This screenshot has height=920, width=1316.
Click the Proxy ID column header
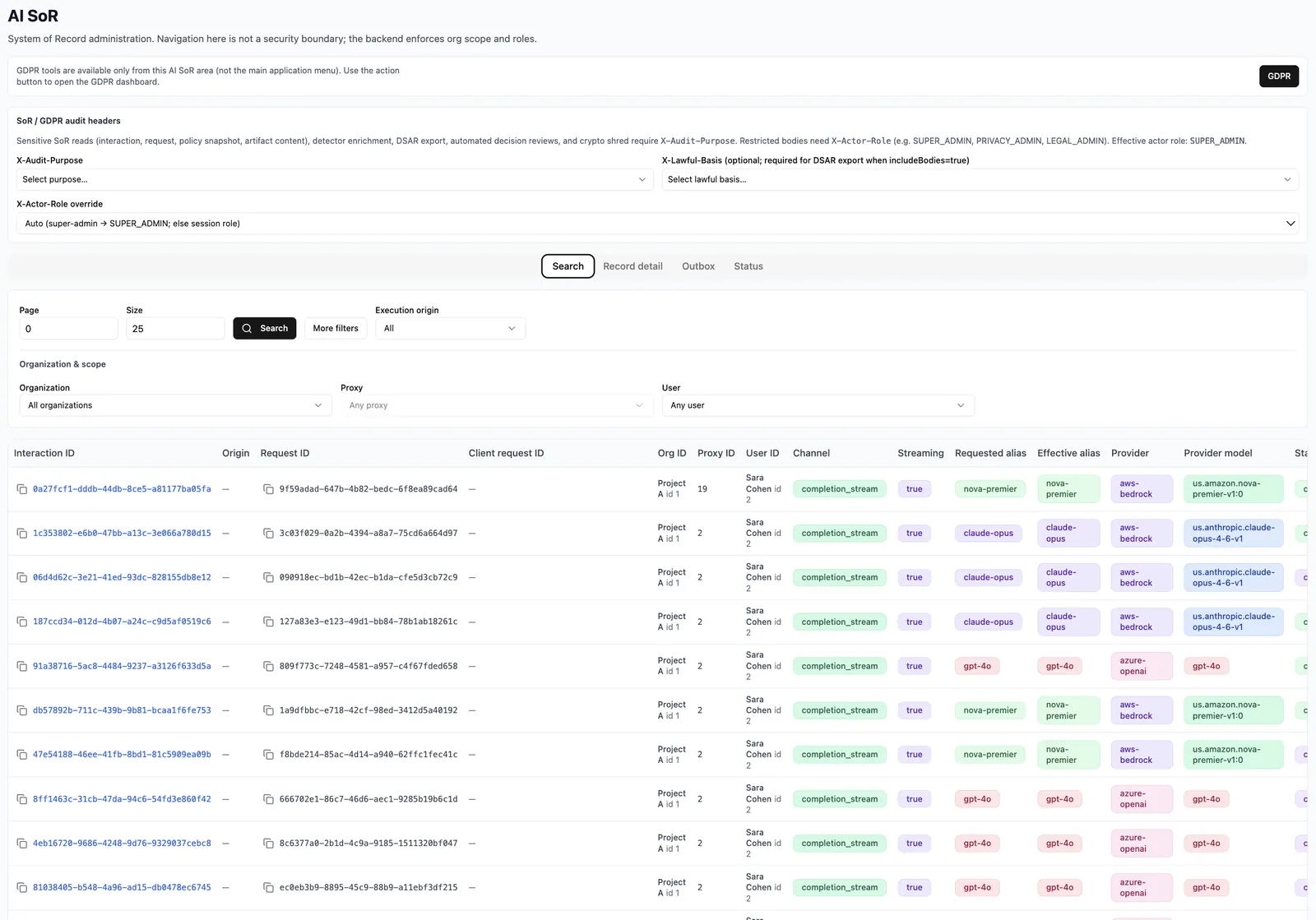(716, 453)
